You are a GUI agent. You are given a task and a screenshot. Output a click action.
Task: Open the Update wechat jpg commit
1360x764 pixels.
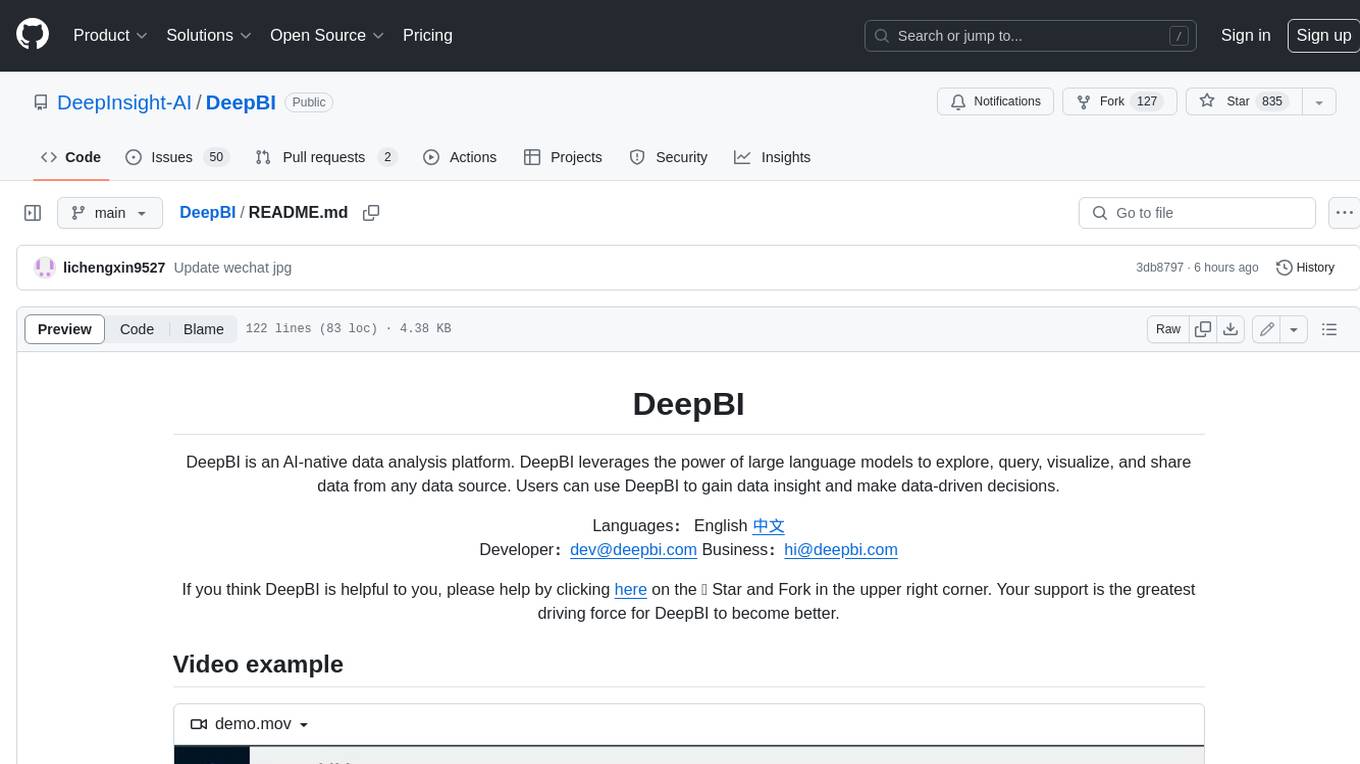(x=233, y=268)
